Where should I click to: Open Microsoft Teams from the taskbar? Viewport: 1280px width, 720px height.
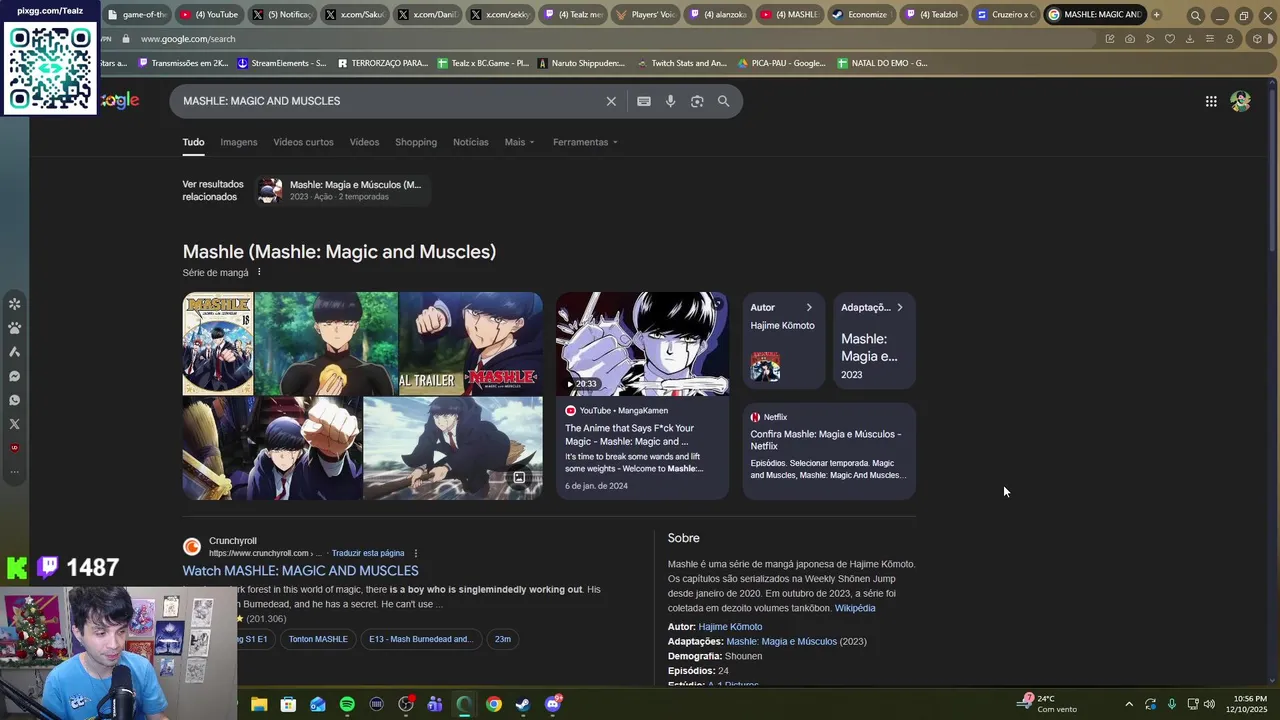(x=435, y=704)
